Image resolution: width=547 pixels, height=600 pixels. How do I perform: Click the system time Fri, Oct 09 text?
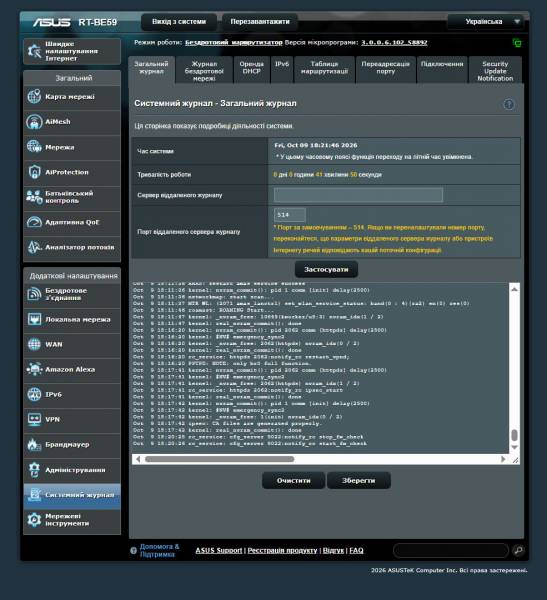click(316, 145)
